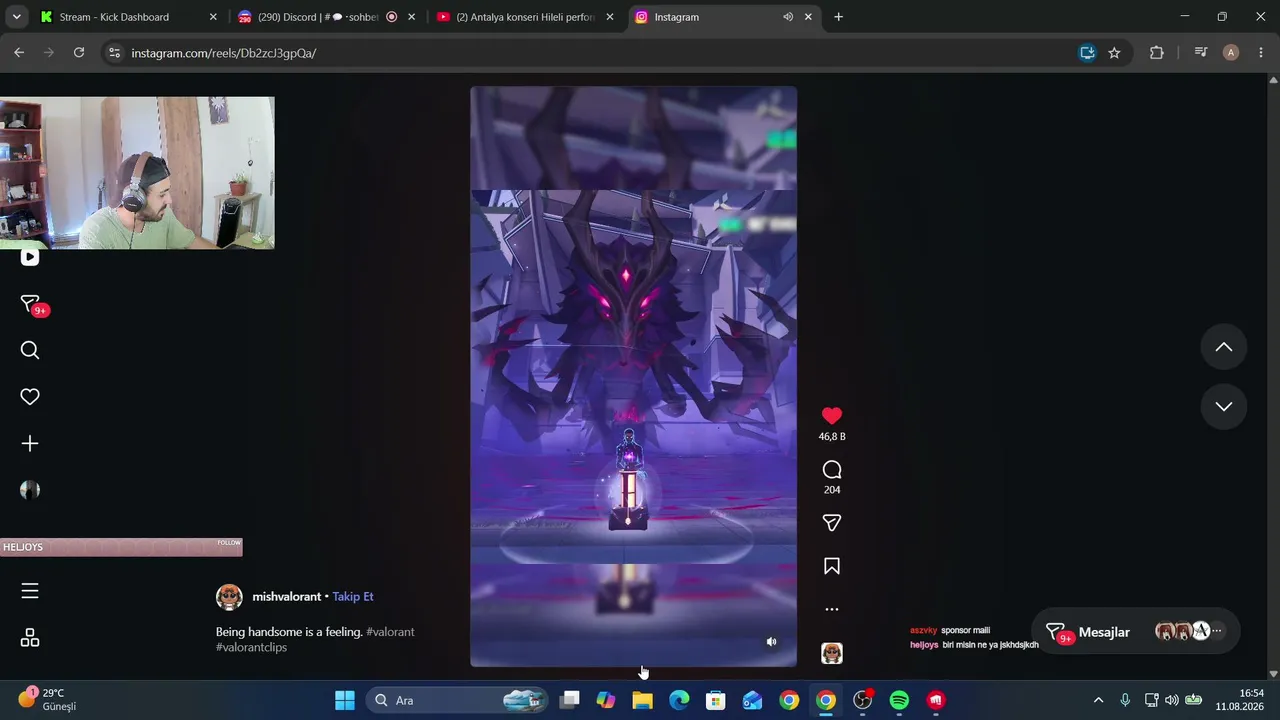Mute the Instagram tab's audio

click(x=788, y=17)
